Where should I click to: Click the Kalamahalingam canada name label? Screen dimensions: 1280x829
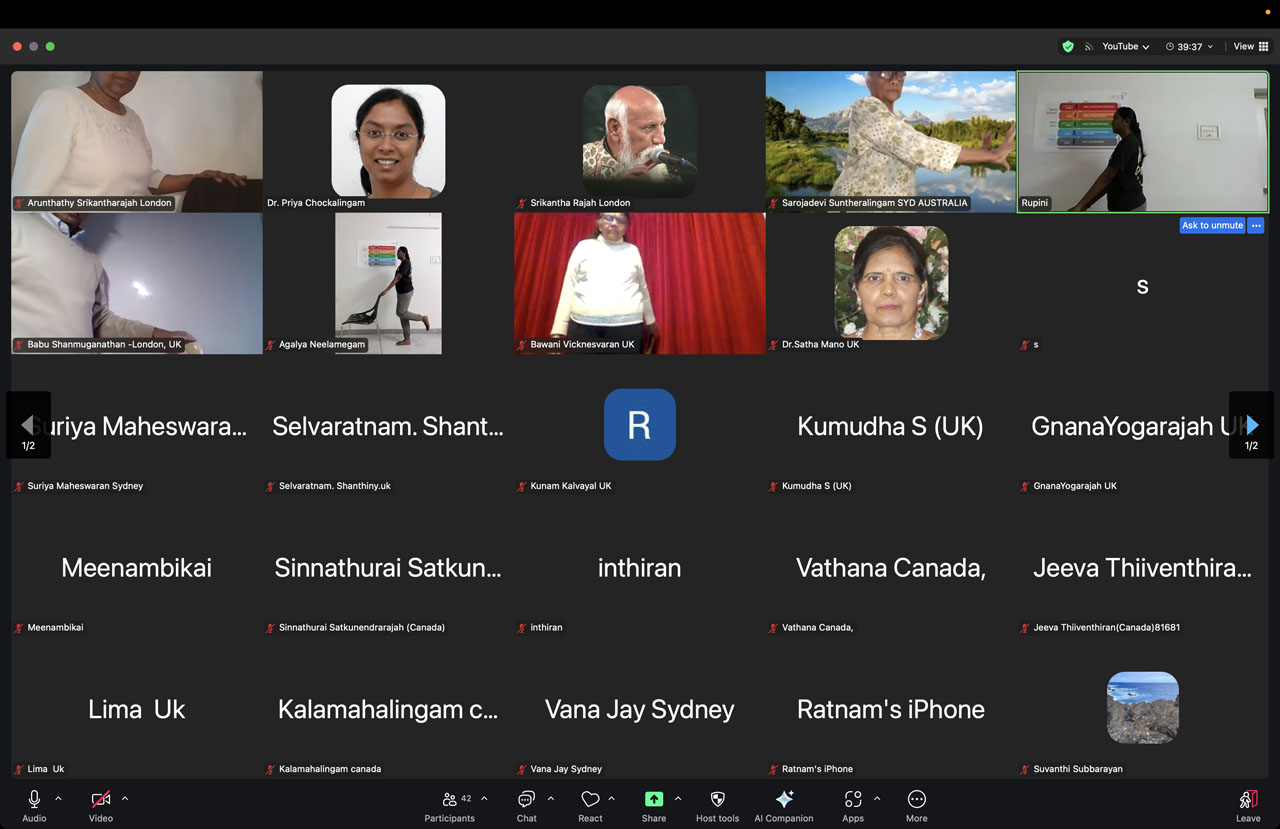(x=330, y=769)
